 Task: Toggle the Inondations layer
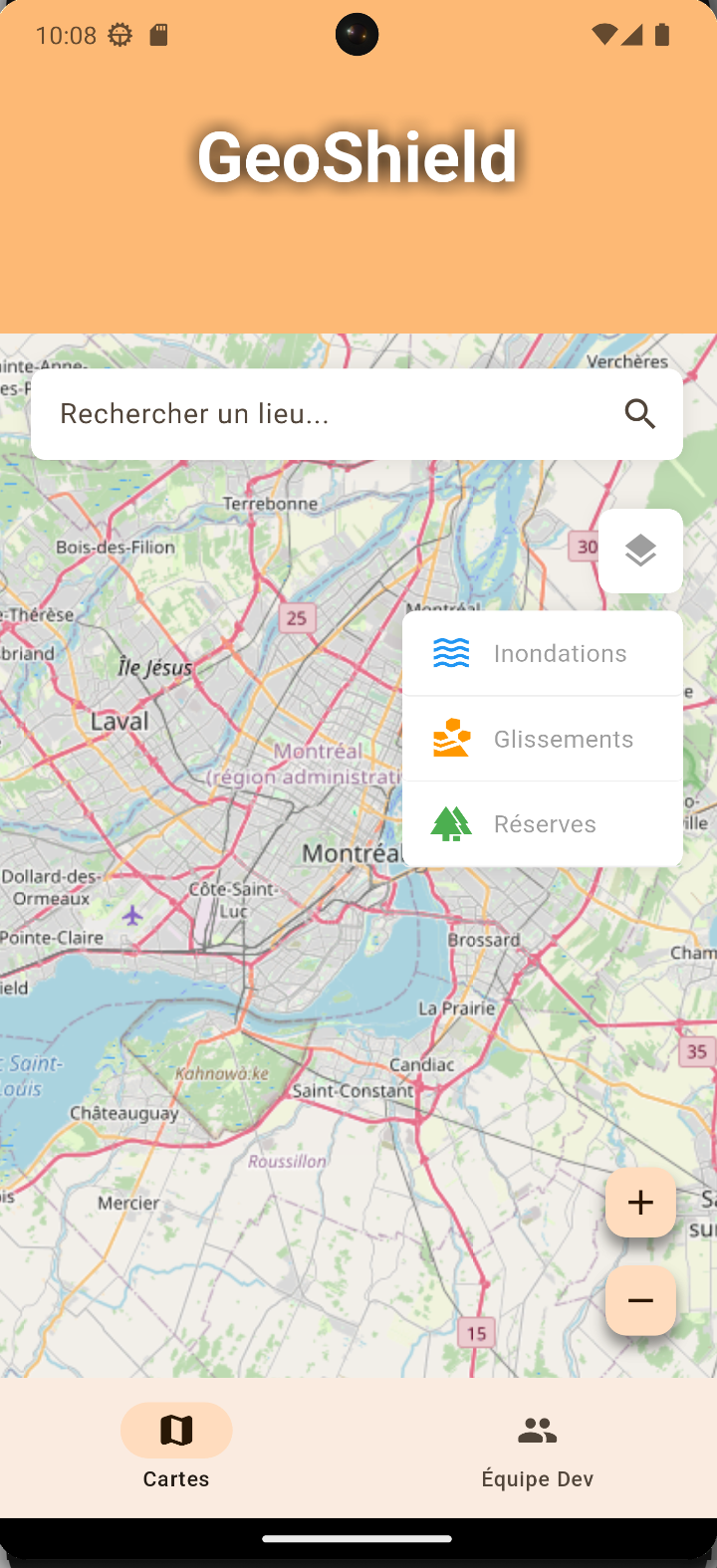point(543,653)
